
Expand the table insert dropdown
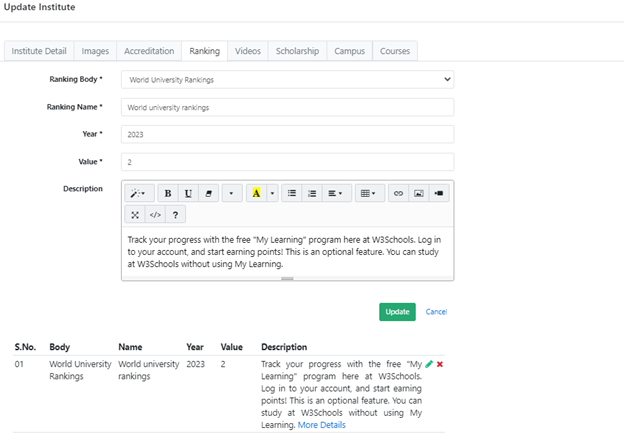coord(369,193)
